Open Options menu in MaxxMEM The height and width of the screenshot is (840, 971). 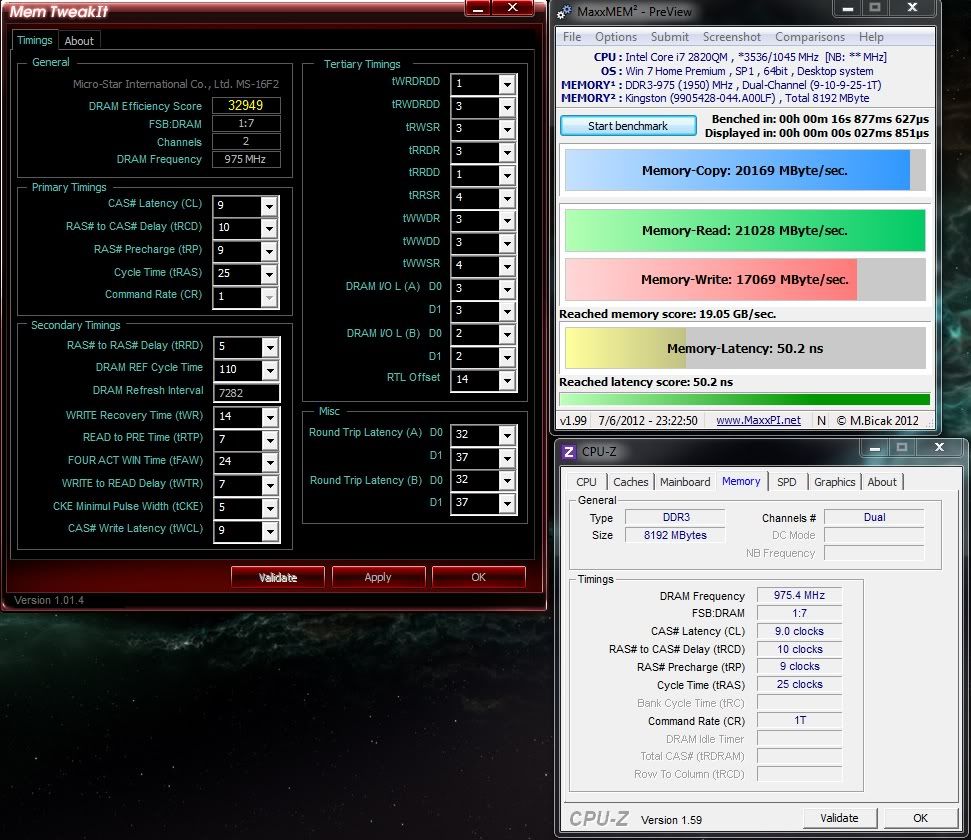click(616, 37)
